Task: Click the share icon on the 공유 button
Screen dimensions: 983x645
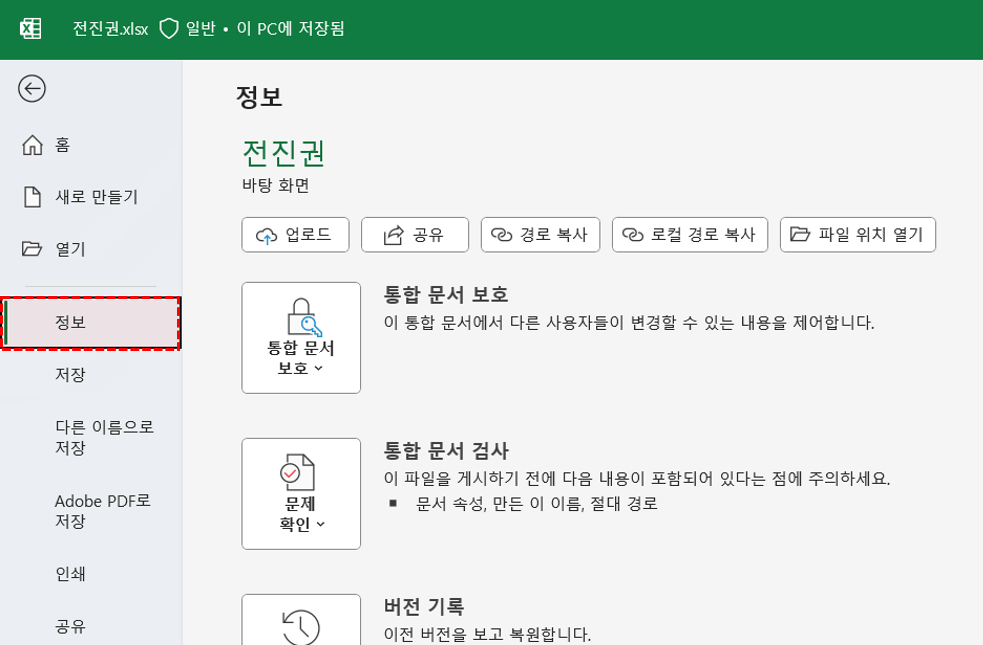Action: point(391,234)
